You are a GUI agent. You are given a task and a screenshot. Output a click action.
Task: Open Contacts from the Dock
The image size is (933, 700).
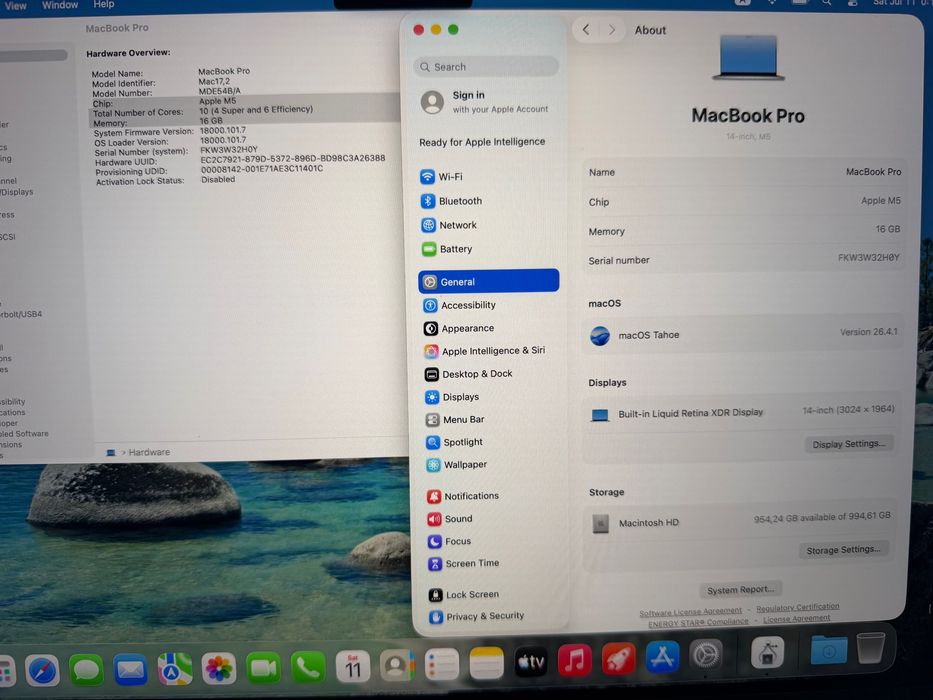396,665
